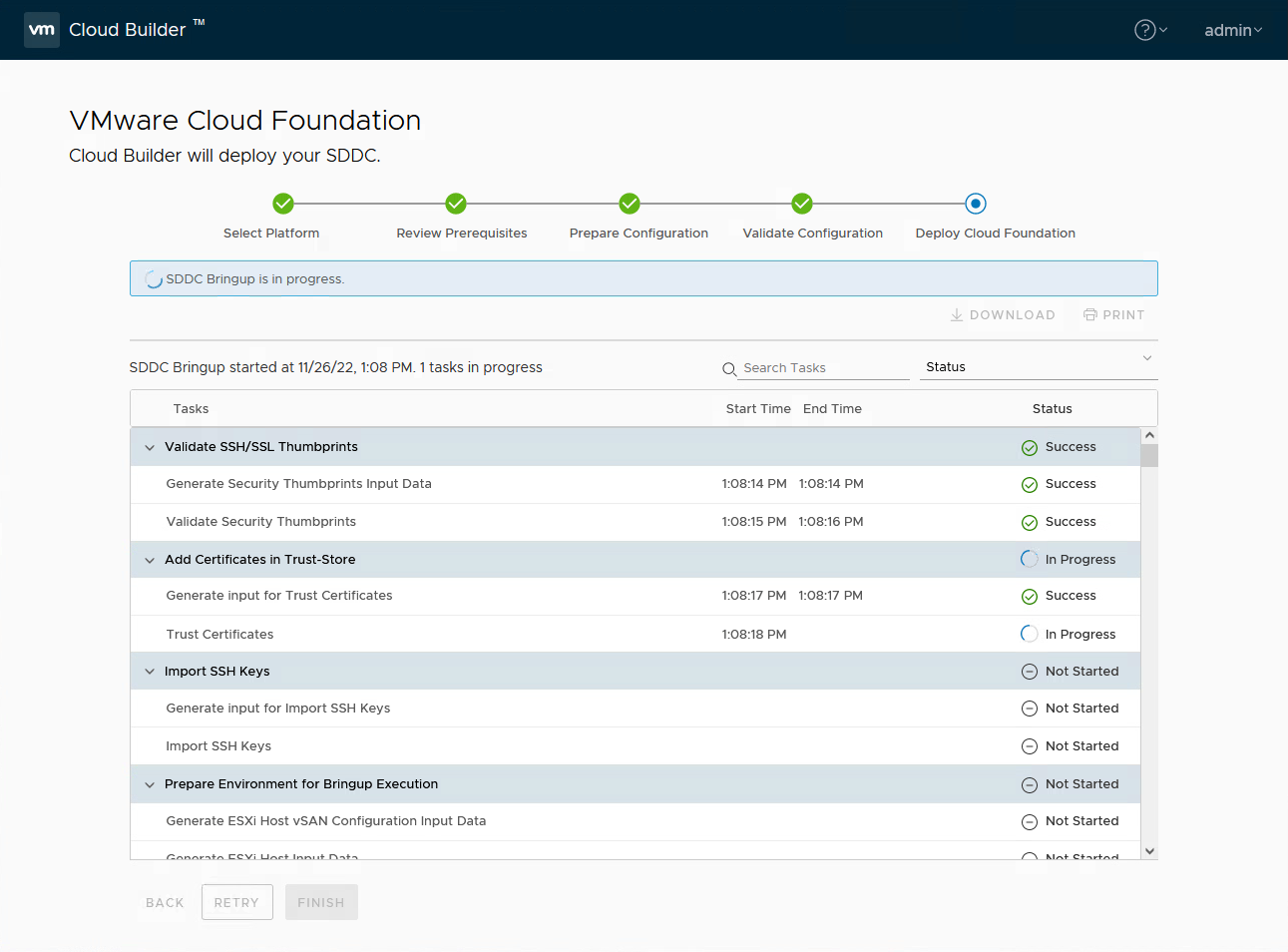Open the help menu via the question mark icon
The image size is (1288, 952).
(x=1143, y=30)
